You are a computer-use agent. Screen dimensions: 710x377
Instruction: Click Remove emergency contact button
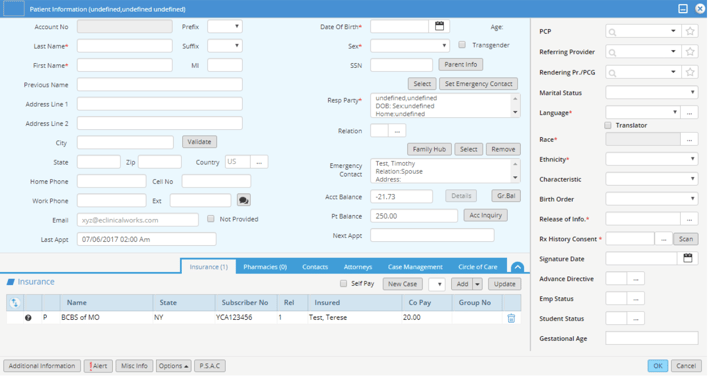pos(503,149)
